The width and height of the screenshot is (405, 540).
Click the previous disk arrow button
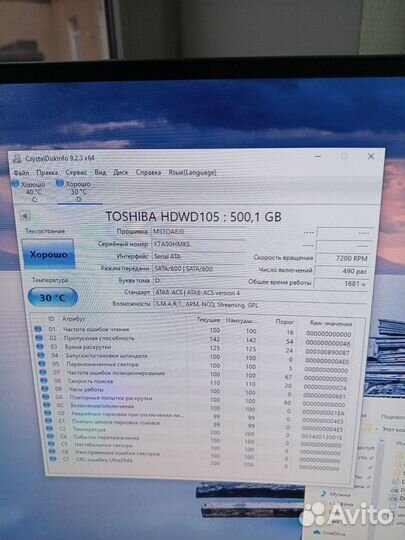pyautogui.click(x=25, y=216)
